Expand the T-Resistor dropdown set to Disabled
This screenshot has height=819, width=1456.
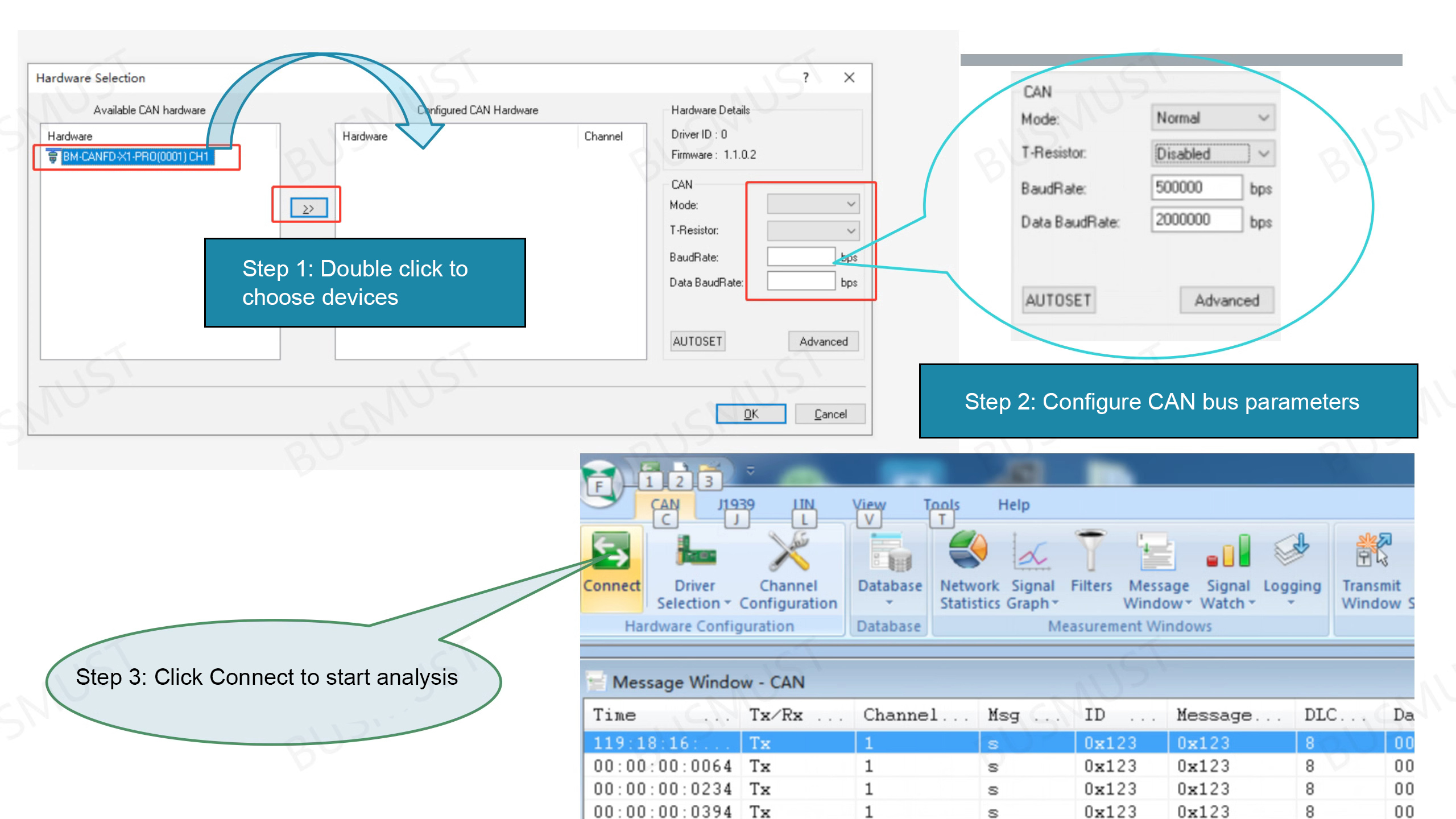point(1213,154)
